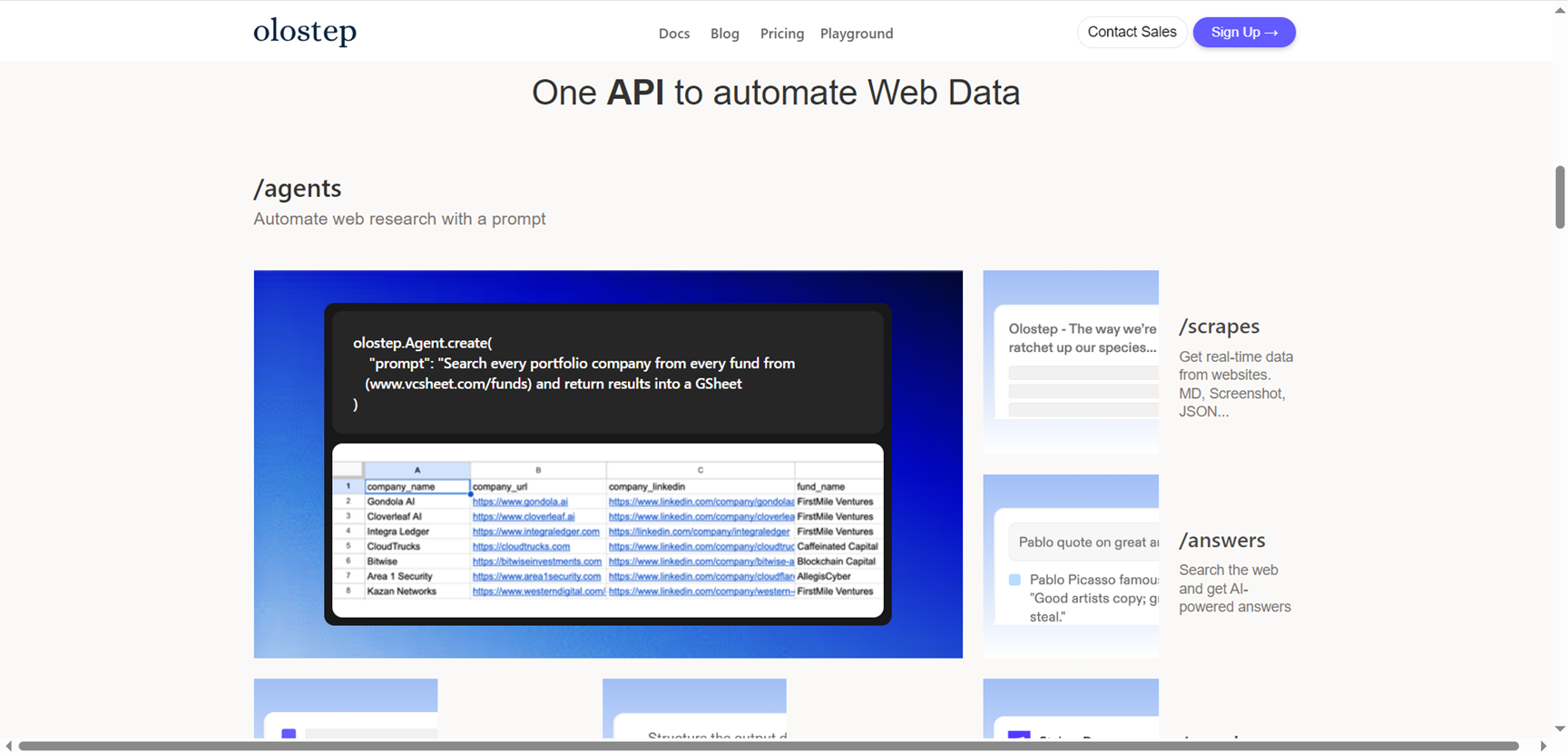Screen dimensions: 1568x753
Task: Click the 'Pablo quote on great ar' search field
Action: (1083, 542)
